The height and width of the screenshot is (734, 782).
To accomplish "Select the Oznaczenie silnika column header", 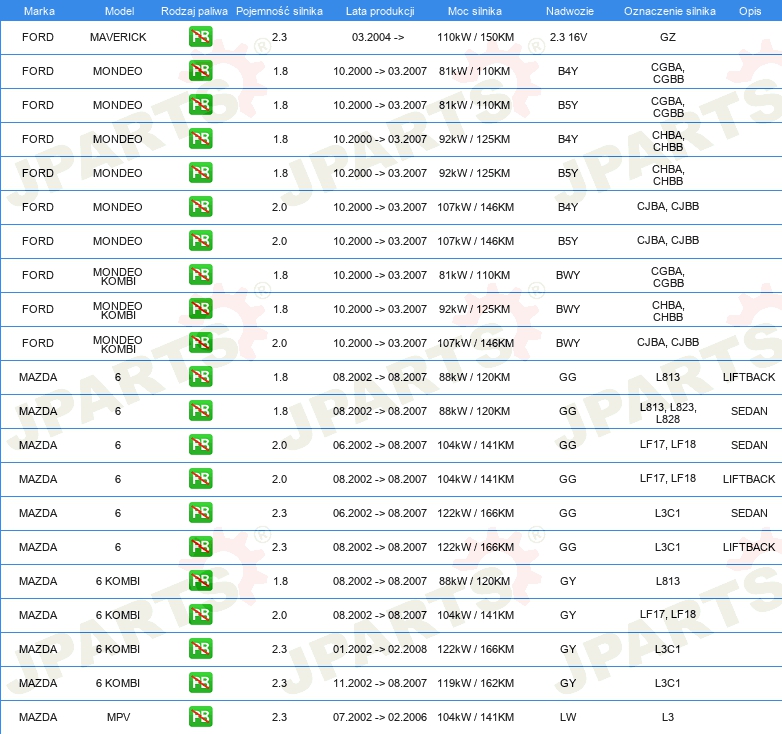I will tap(669, 11).
